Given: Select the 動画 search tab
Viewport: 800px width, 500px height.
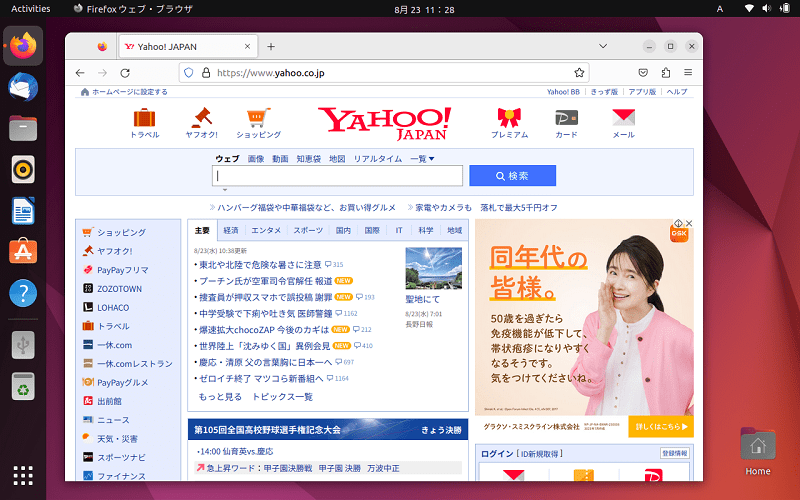Looking at the screenshot, I should 280,159.
